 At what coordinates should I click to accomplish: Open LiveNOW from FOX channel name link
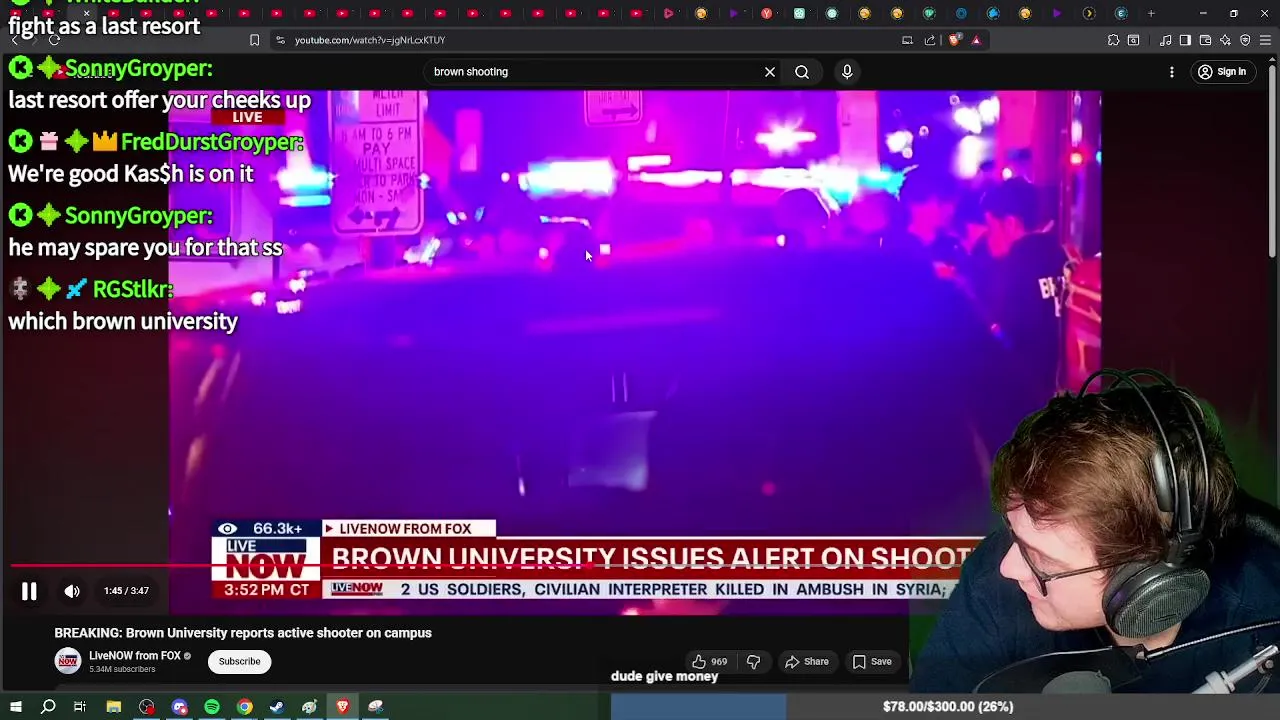tap(134, 656)
